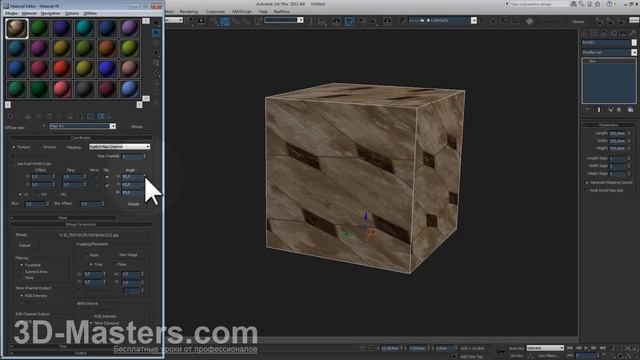Click the Length parameter field
The width and height of the screenshot is (640, 360).
click(618, 133)
